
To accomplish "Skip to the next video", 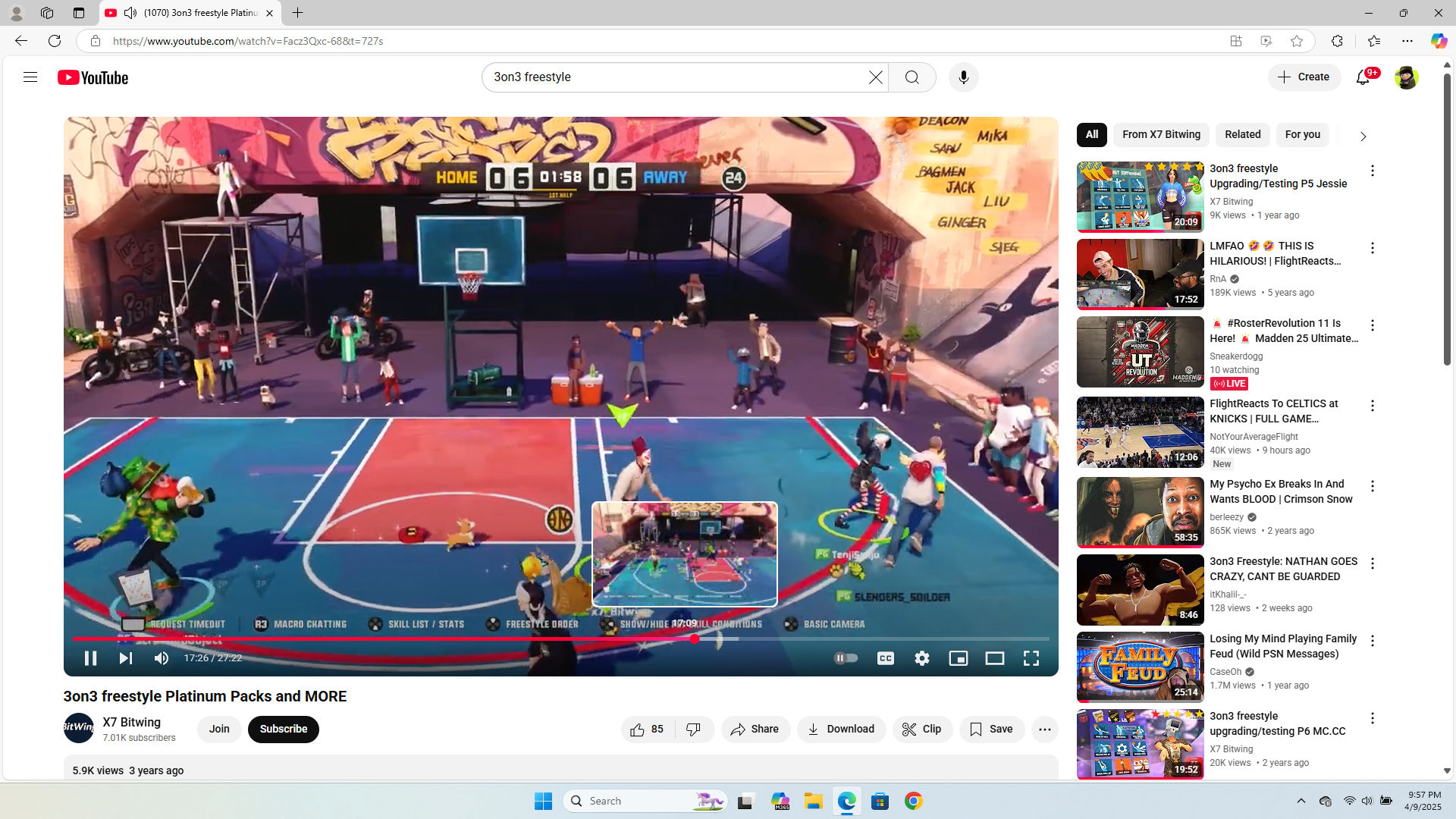I will pos(126,658).
